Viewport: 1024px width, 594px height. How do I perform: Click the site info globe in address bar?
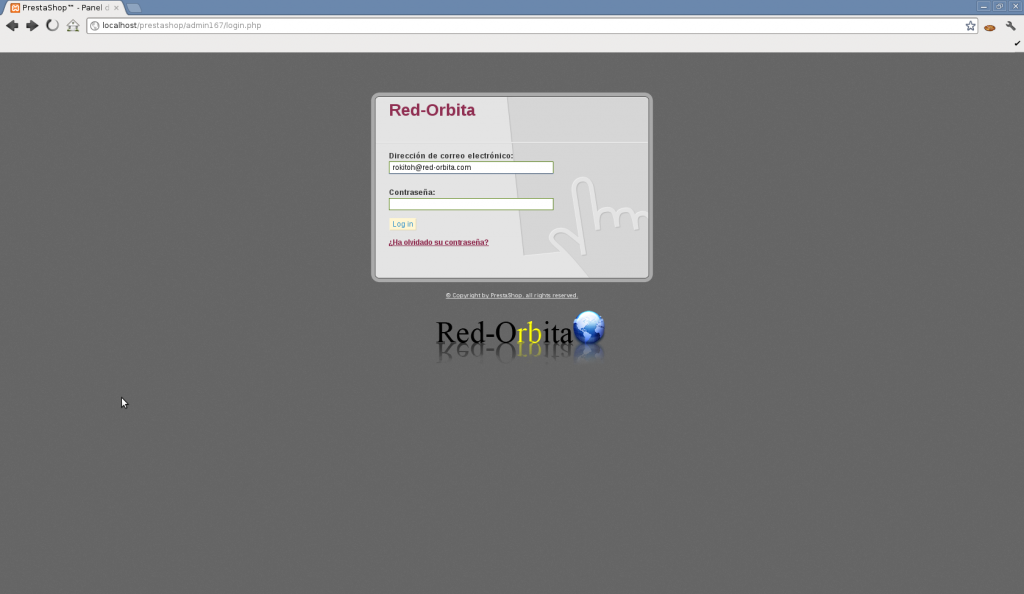(95, 25)
